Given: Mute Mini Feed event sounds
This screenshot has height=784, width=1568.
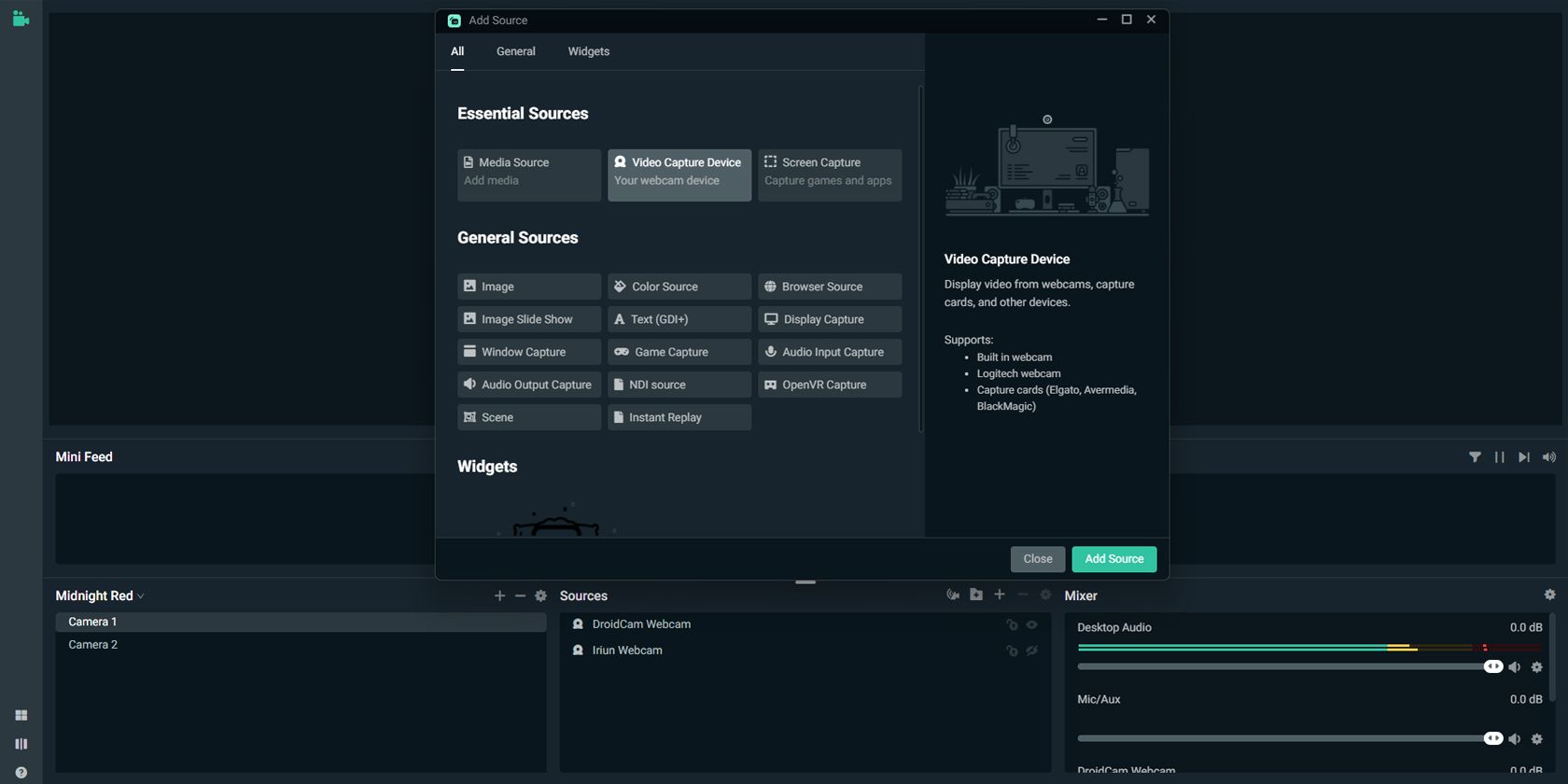Looking at the screenshot, I should coord(1549,457).
